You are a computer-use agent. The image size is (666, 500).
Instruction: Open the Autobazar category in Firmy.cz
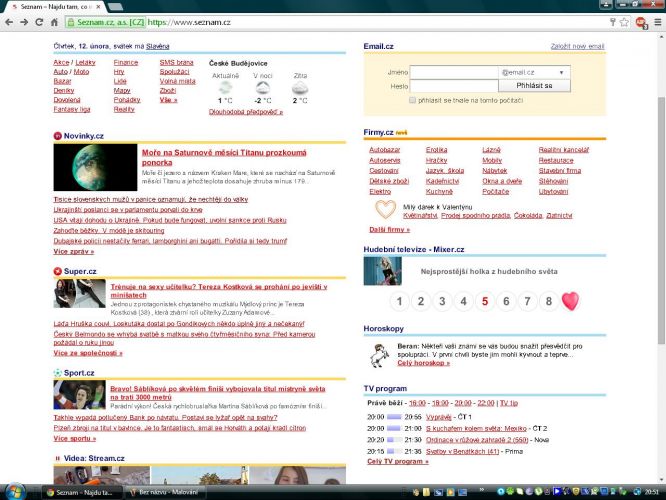[x=384, y=150]
